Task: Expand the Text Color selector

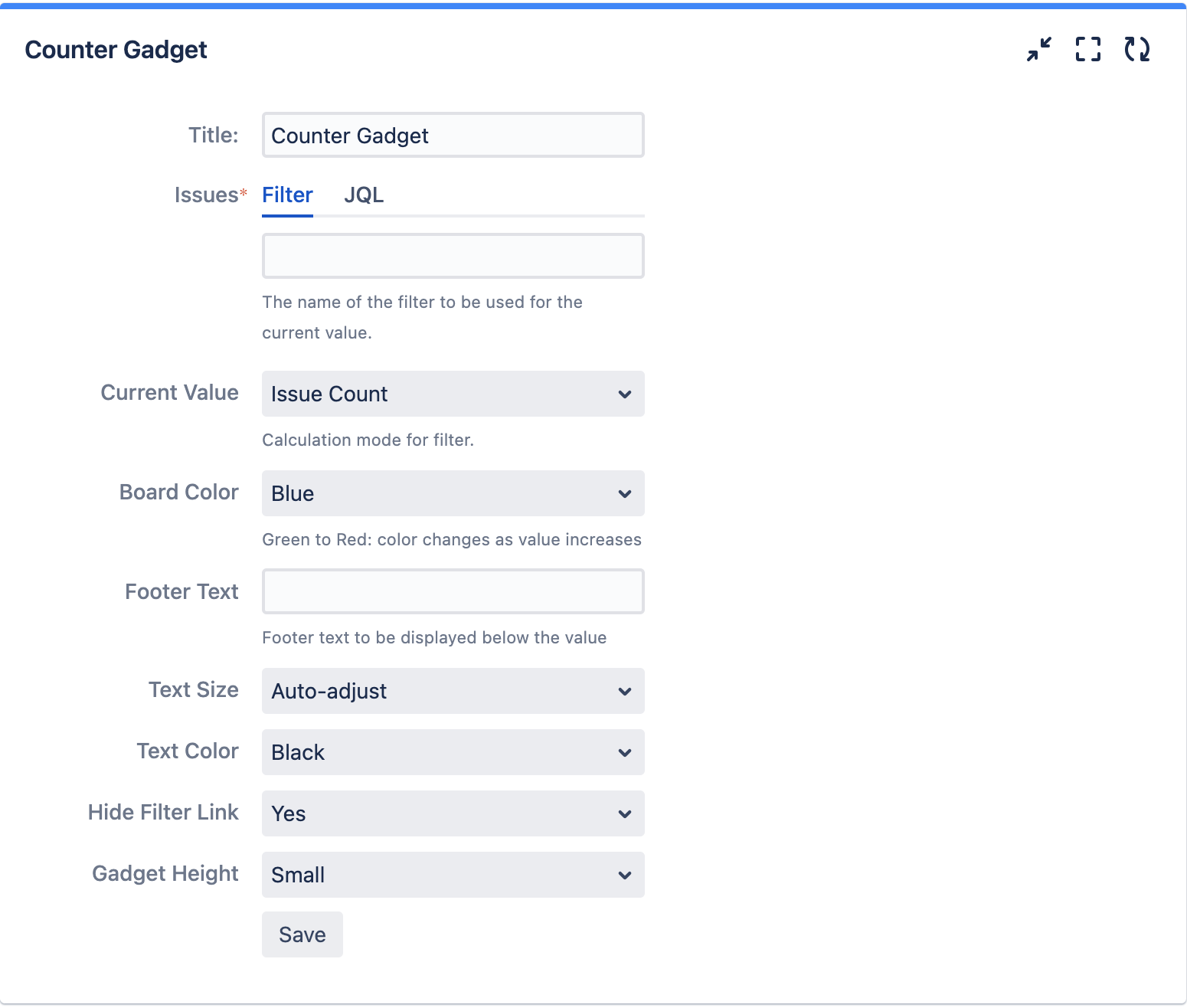Action: (x=453, y=752)
